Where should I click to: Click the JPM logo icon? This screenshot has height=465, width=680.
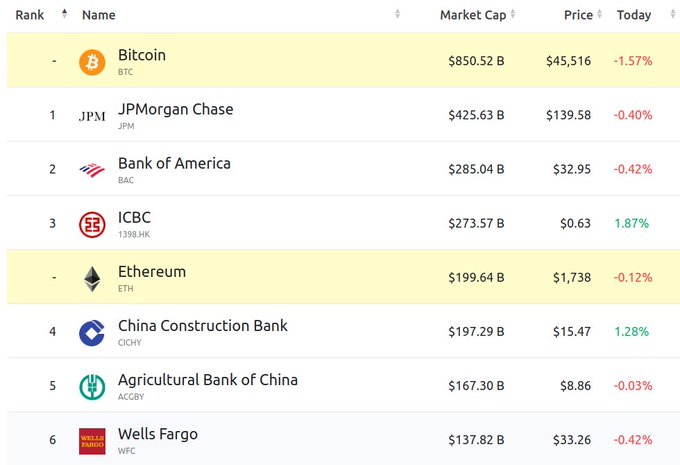point(92,116)
